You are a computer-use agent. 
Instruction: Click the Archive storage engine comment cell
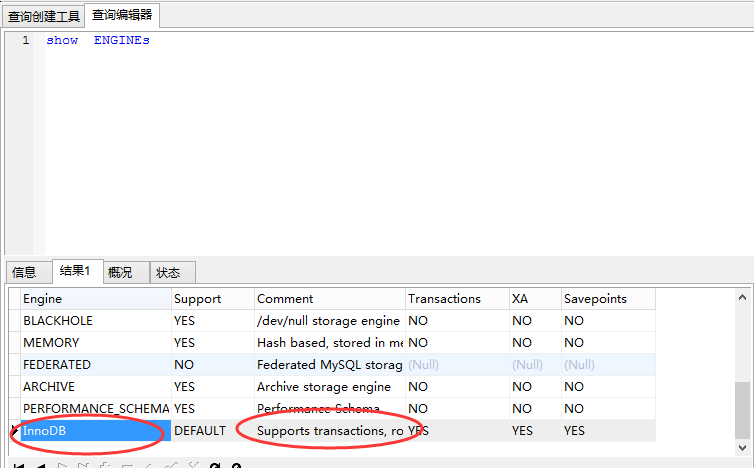(x=329, y=387)
